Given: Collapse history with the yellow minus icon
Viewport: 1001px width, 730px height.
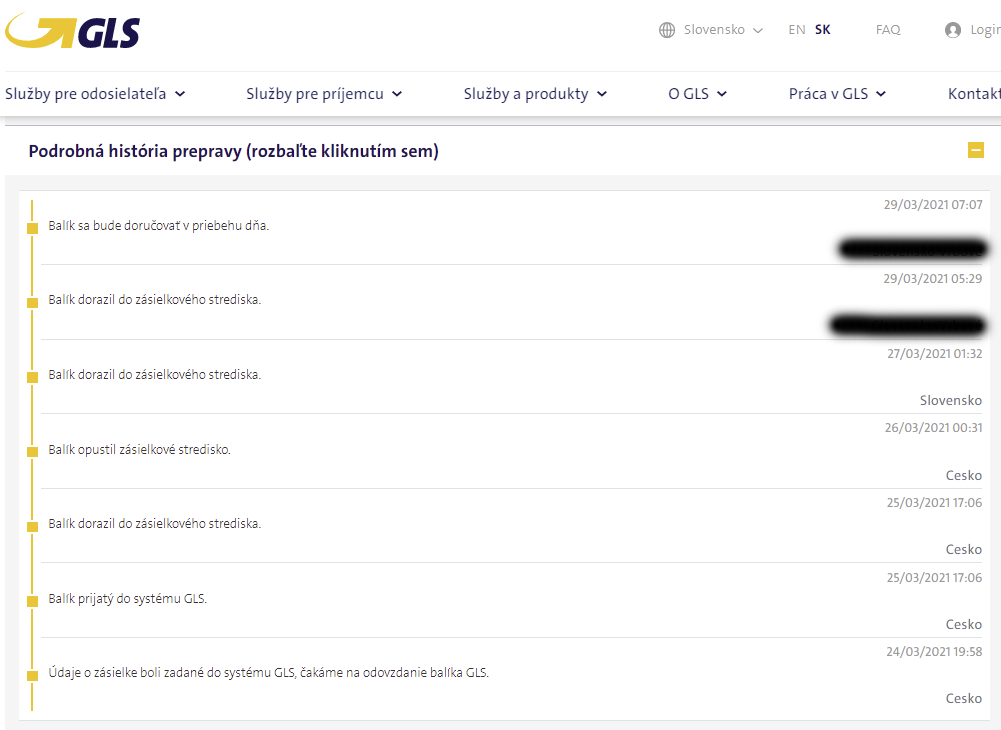Looking at the screenshot, I should (976, 151).
